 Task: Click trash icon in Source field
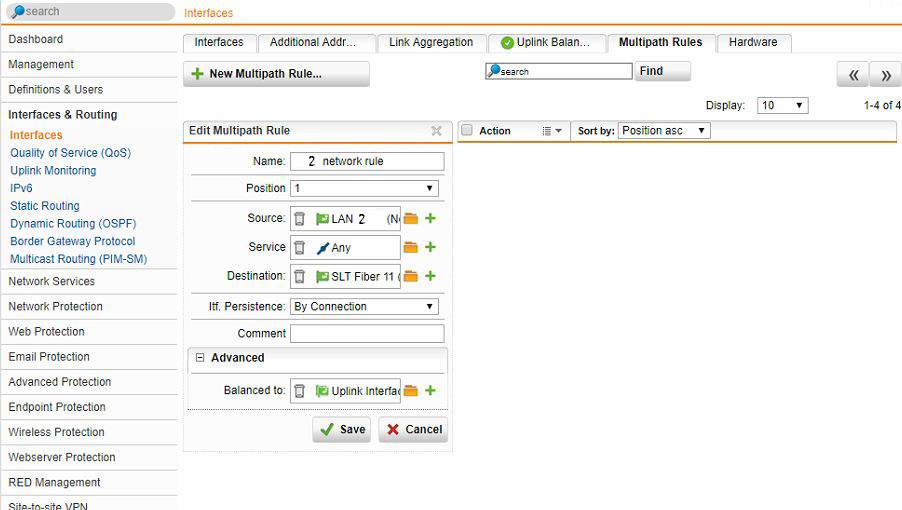pos(299,219)
